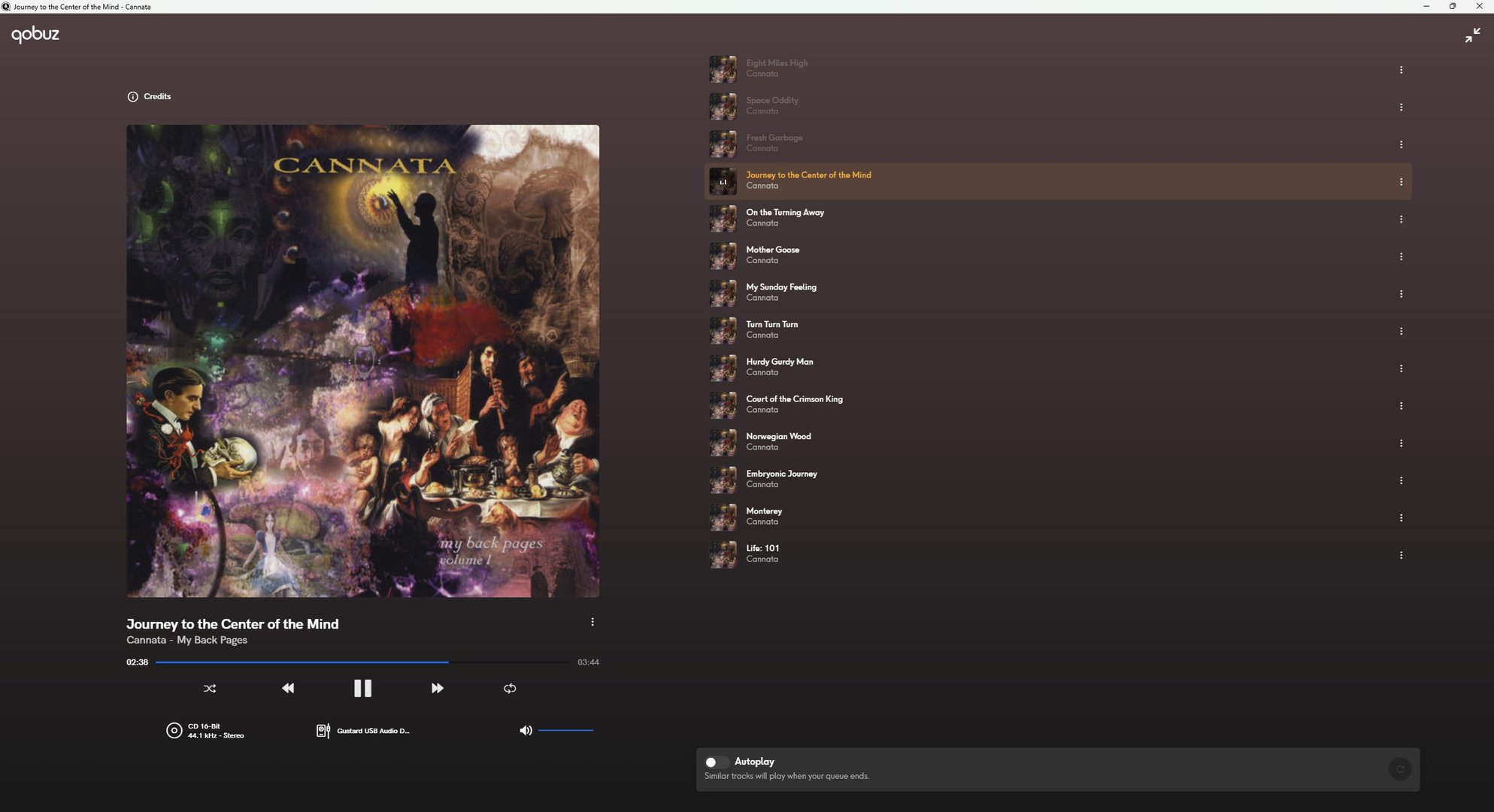The width and height of the screenshot is (1494, 812).
Task: Open the Gustard USB audio device selector
Action: pyautogui.click(x=364, y=731)
